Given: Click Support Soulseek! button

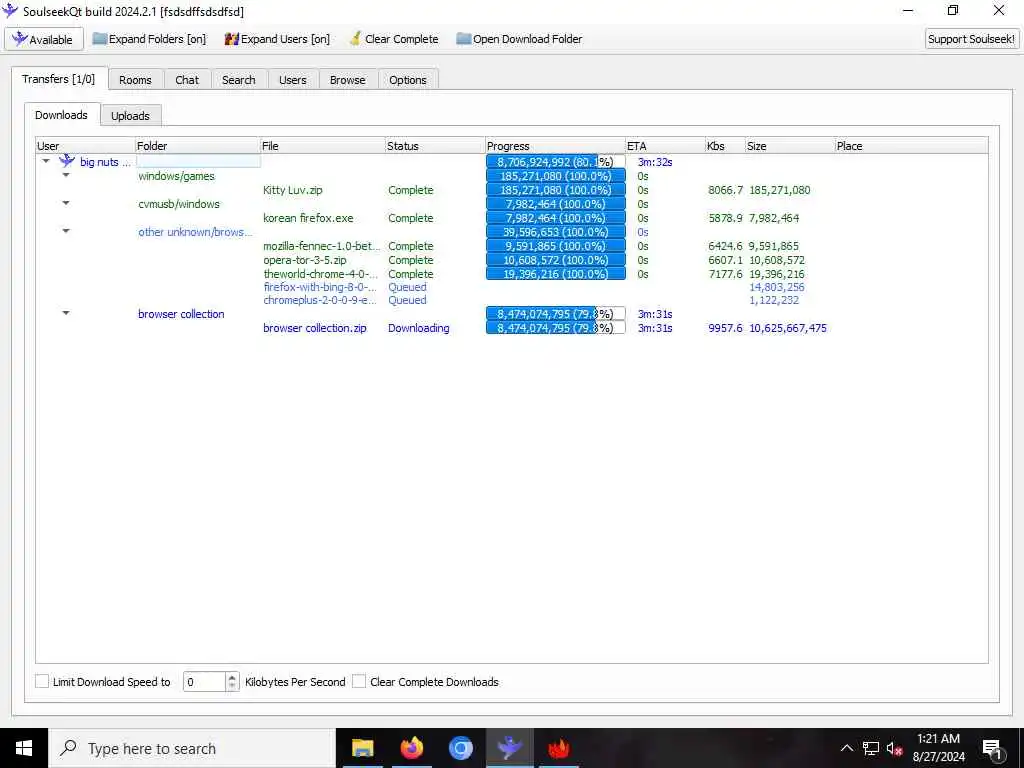Looking at the screenshot, I should pos(971,39).
